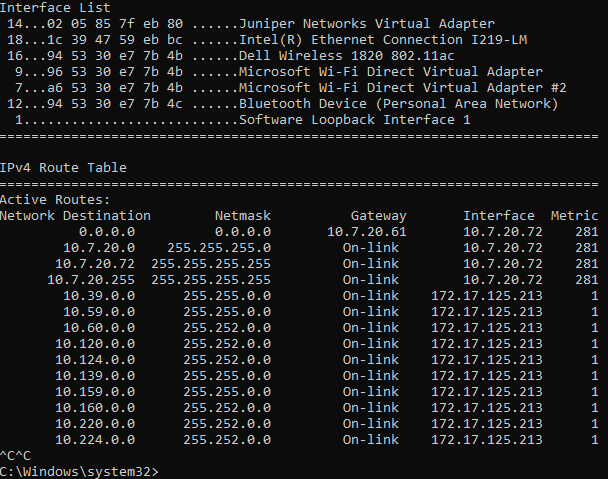This screenshot has width=608, height=479.
Task: Click the gateway address 10.7.20.61
Action: 367,232
